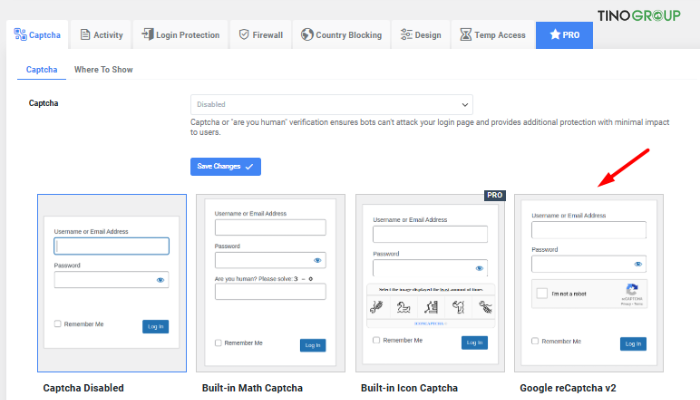
Task: Click the Captcha Disabled label
Action: [x=83, y=388]
